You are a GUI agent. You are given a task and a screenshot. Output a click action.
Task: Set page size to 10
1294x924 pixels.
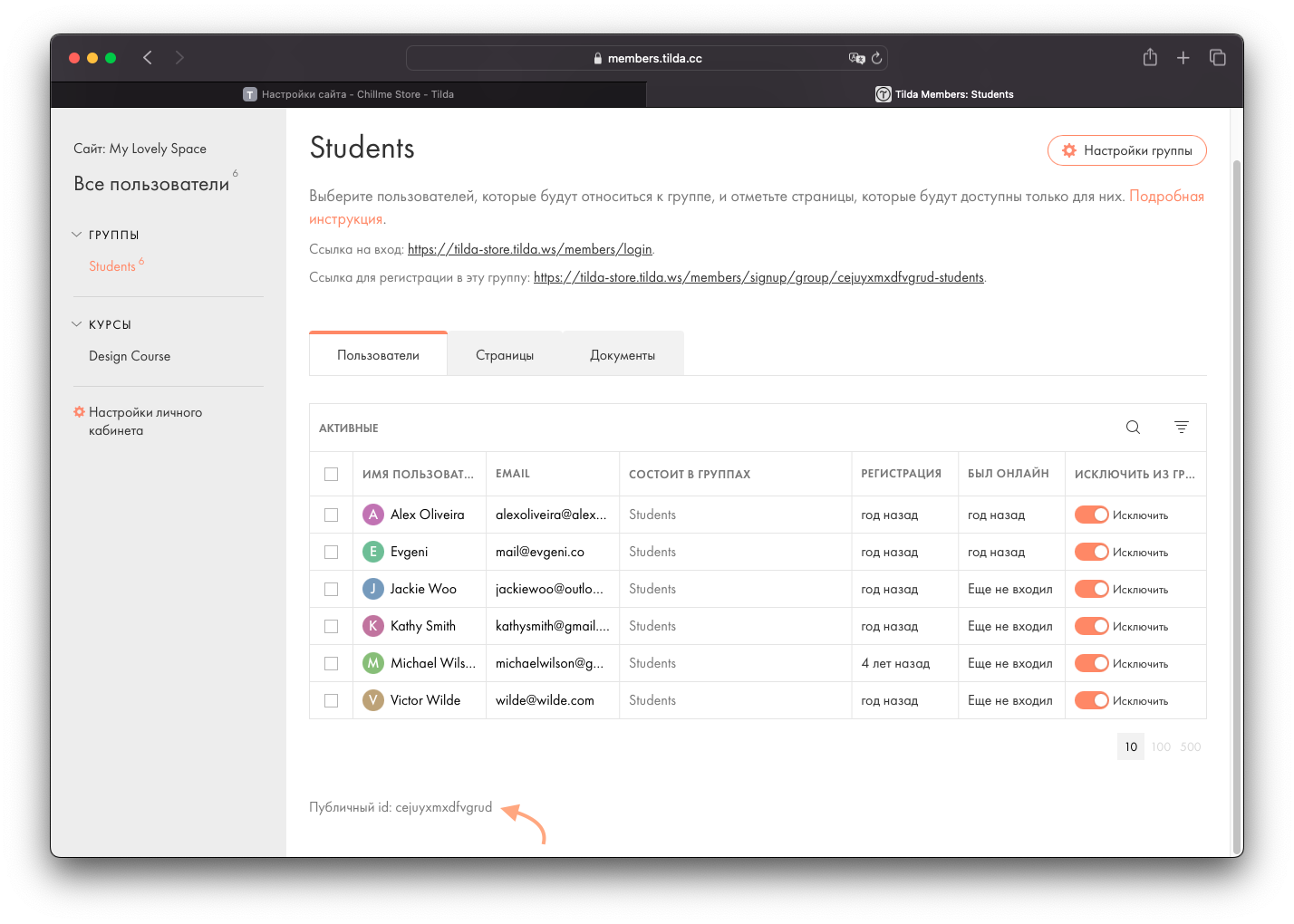click(1131, 746)
